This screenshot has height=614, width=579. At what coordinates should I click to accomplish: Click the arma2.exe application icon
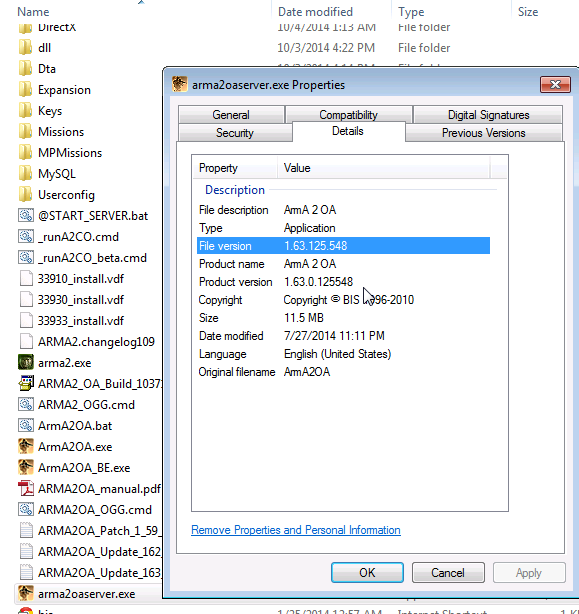26,363
